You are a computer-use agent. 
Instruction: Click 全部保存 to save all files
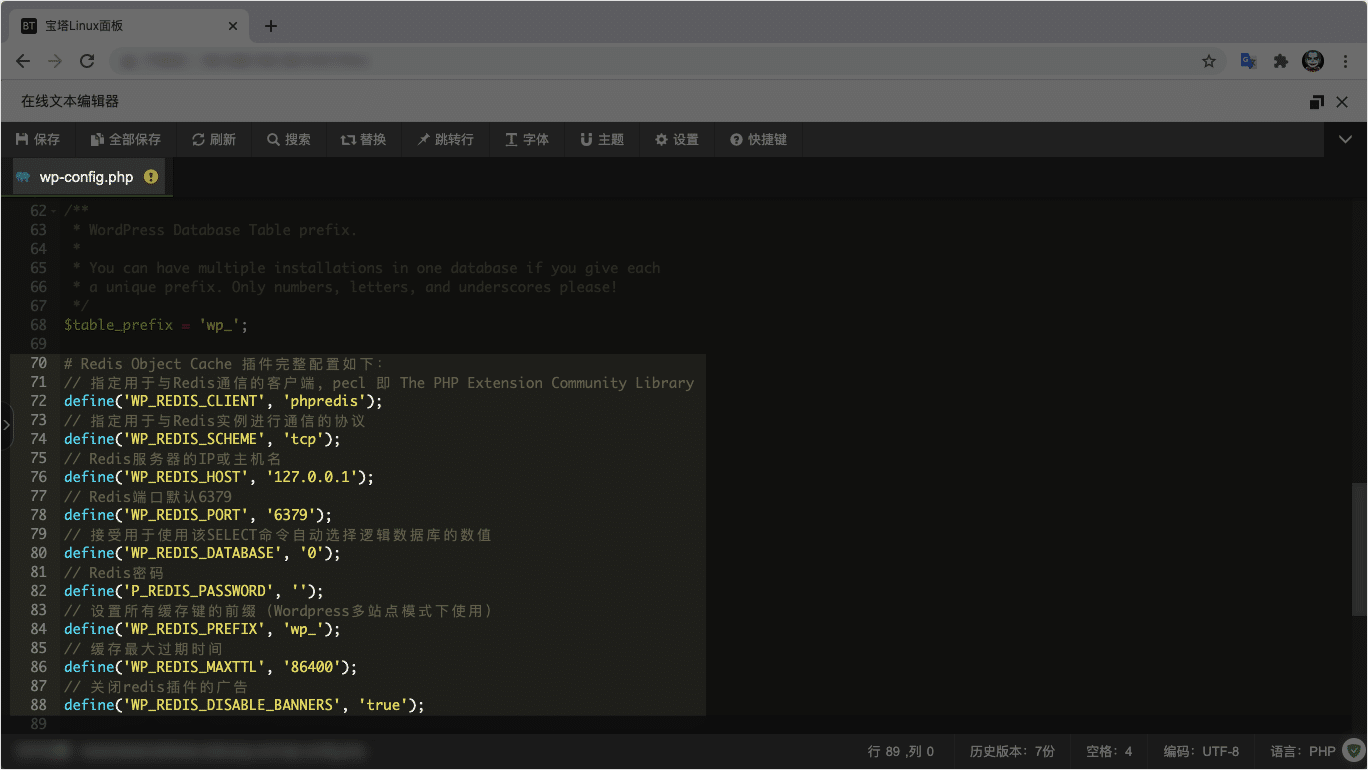126,140
